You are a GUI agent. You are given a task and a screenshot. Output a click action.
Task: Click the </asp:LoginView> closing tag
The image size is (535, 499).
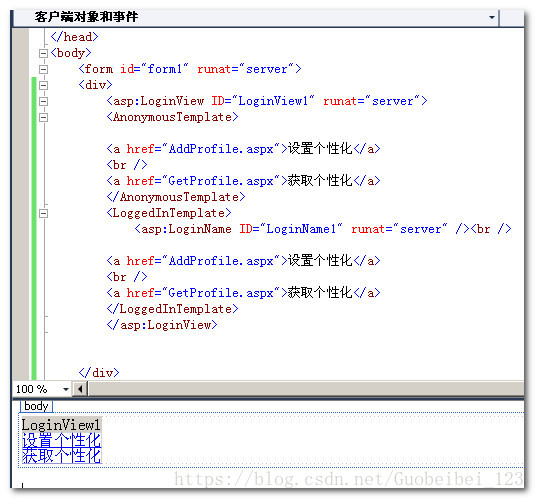click(162, 325)
